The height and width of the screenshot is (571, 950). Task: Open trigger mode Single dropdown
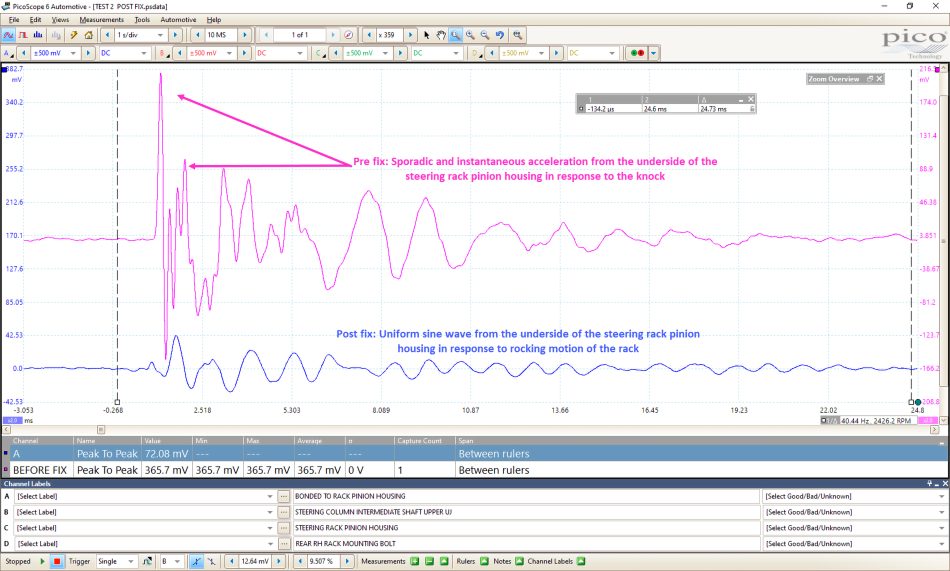[x=131, y=561]
